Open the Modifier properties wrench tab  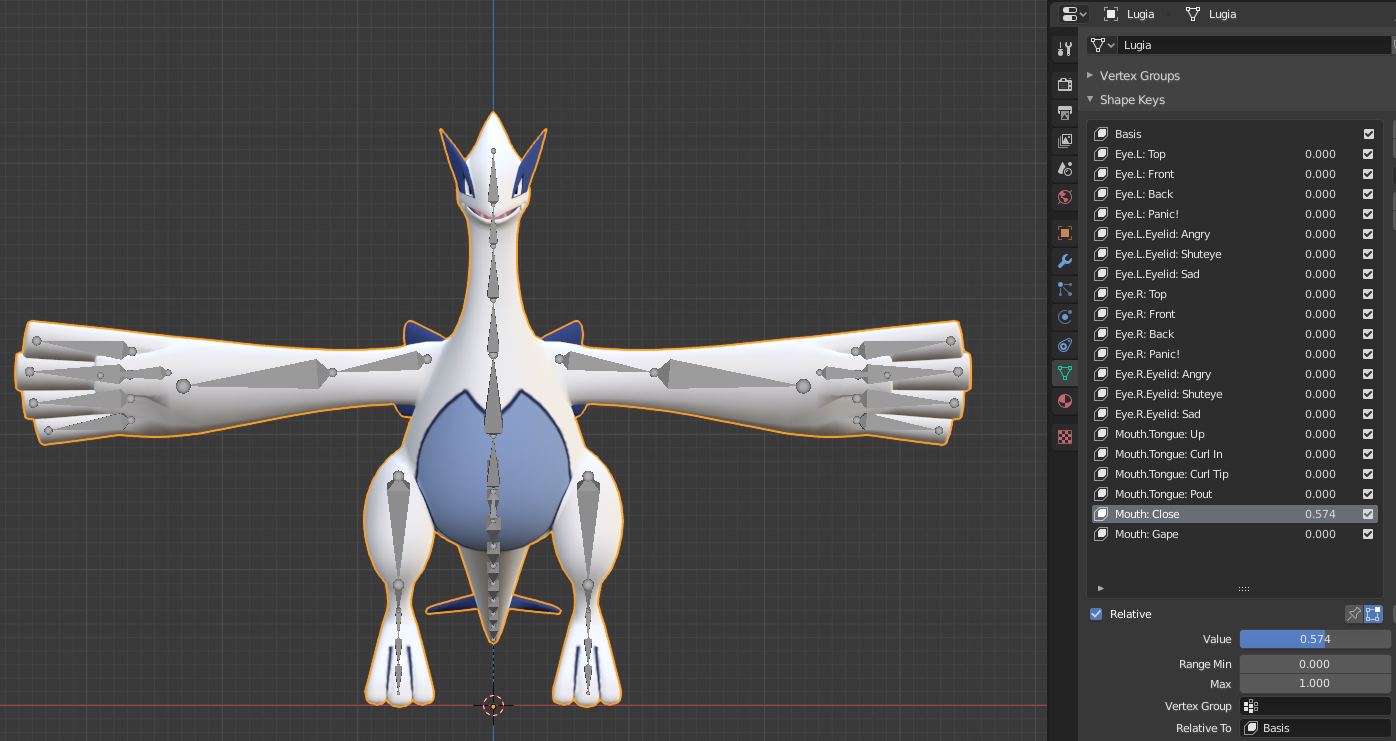(1064, 261)
